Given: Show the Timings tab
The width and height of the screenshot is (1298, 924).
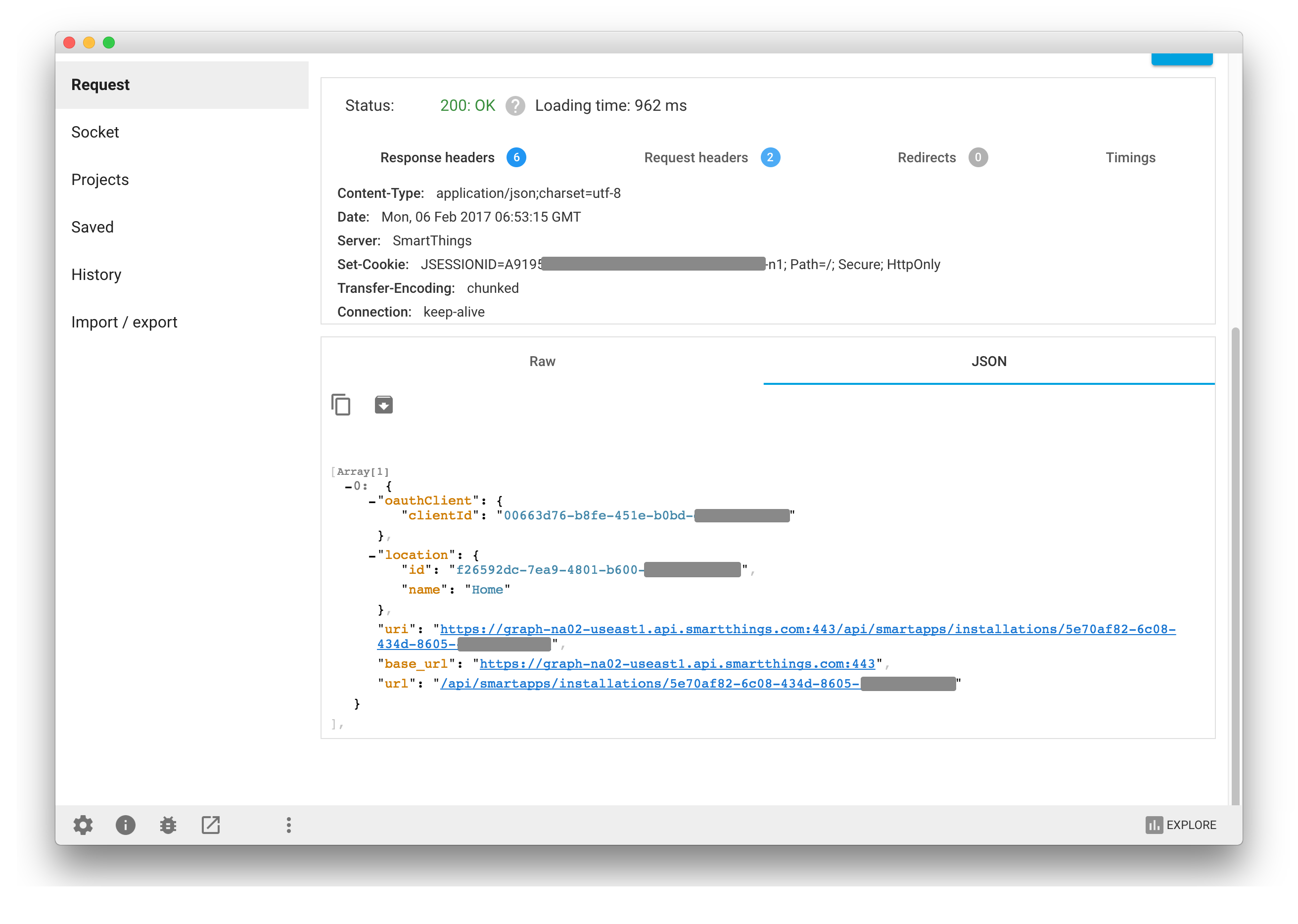Looking at the screenshot, I should coord(1130,158).
